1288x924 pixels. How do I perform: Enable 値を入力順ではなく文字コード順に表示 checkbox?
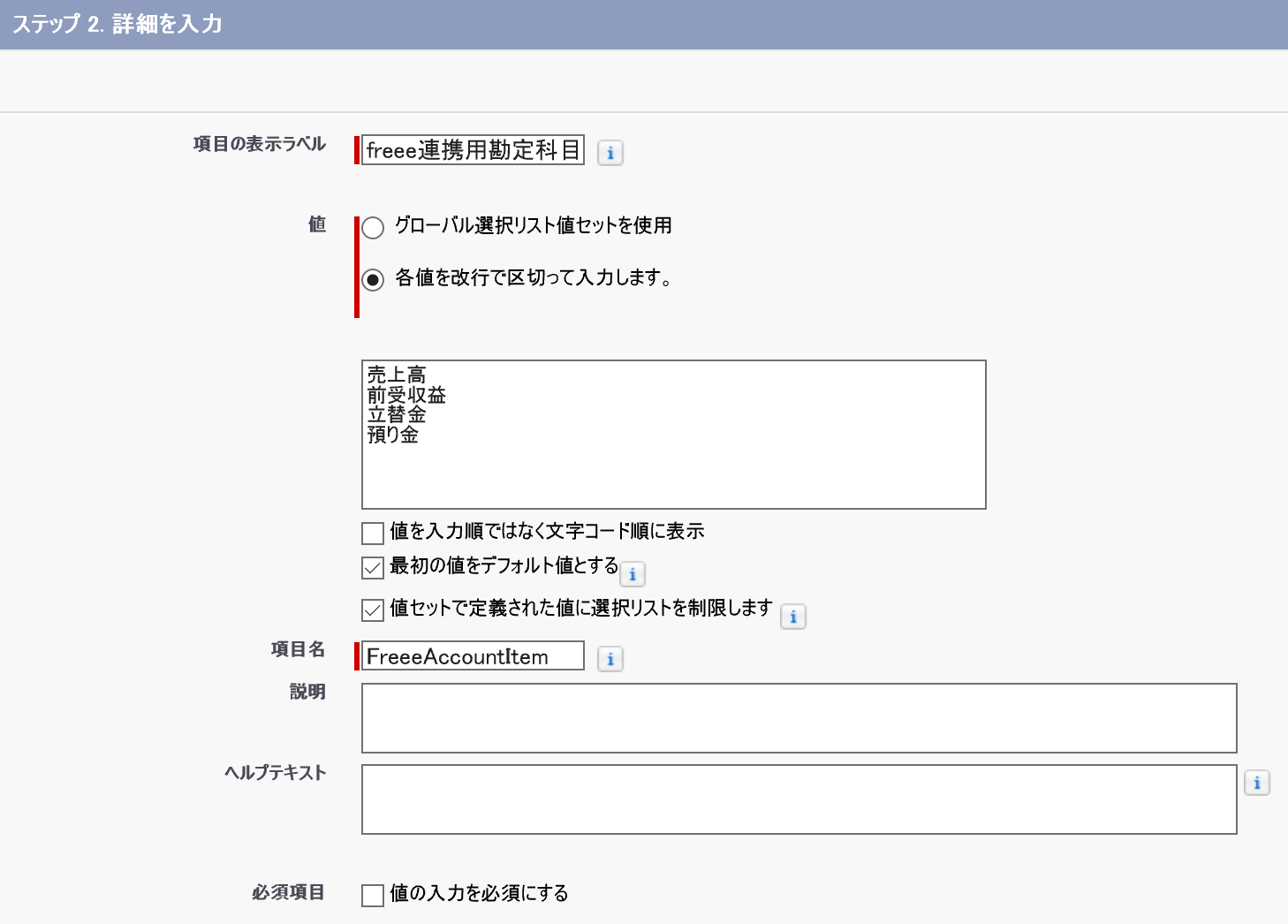point(373,533)
